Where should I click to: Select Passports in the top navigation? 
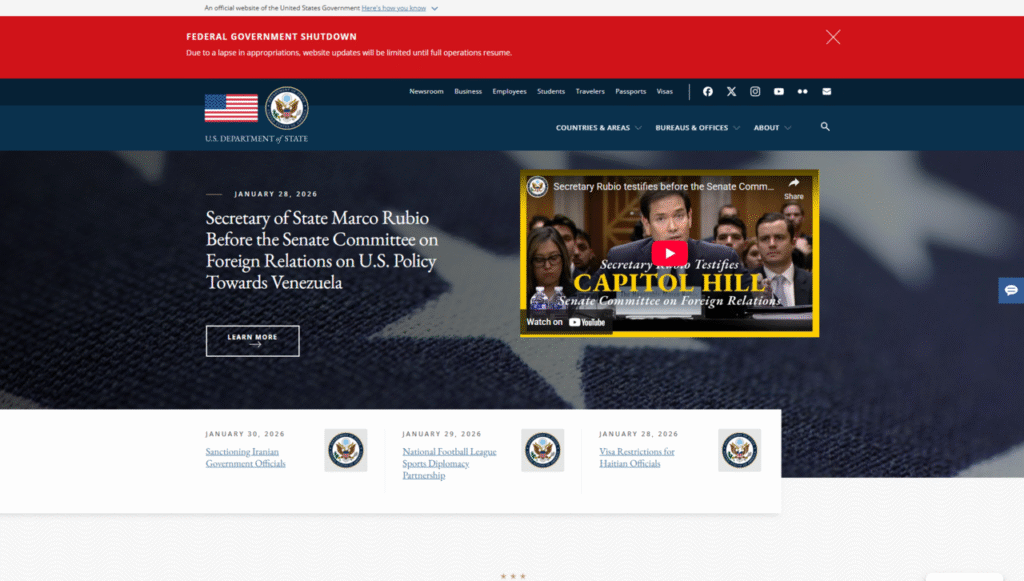[630, 91]
